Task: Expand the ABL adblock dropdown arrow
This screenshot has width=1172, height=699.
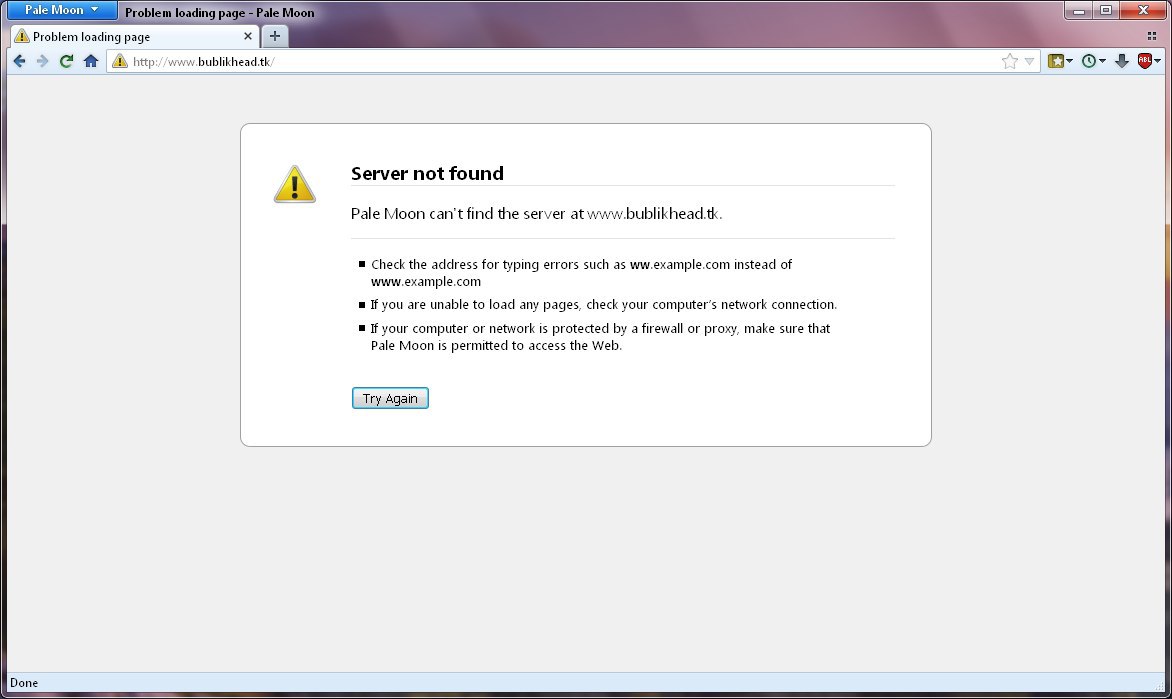Action: [x=1158, y=61]
